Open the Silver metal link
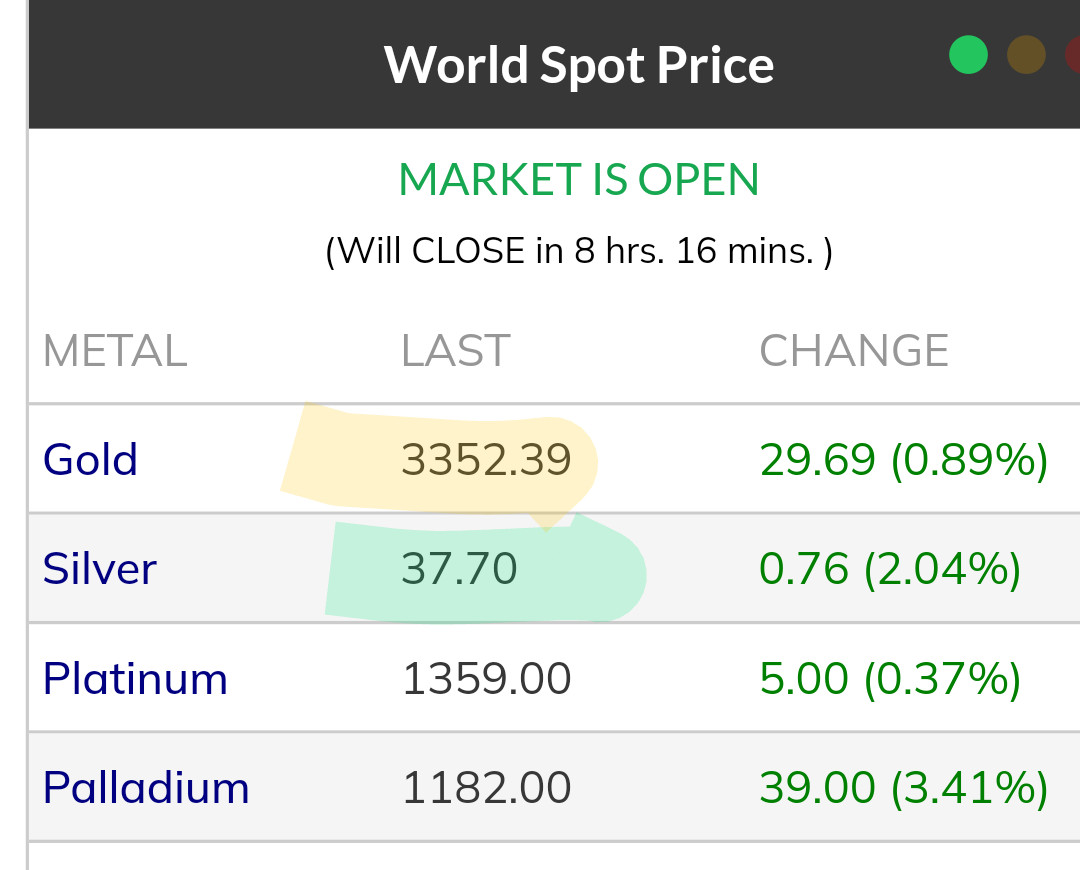Image resolution: width=1080 pixels, height=870 pixels. (x=99, y=569)
